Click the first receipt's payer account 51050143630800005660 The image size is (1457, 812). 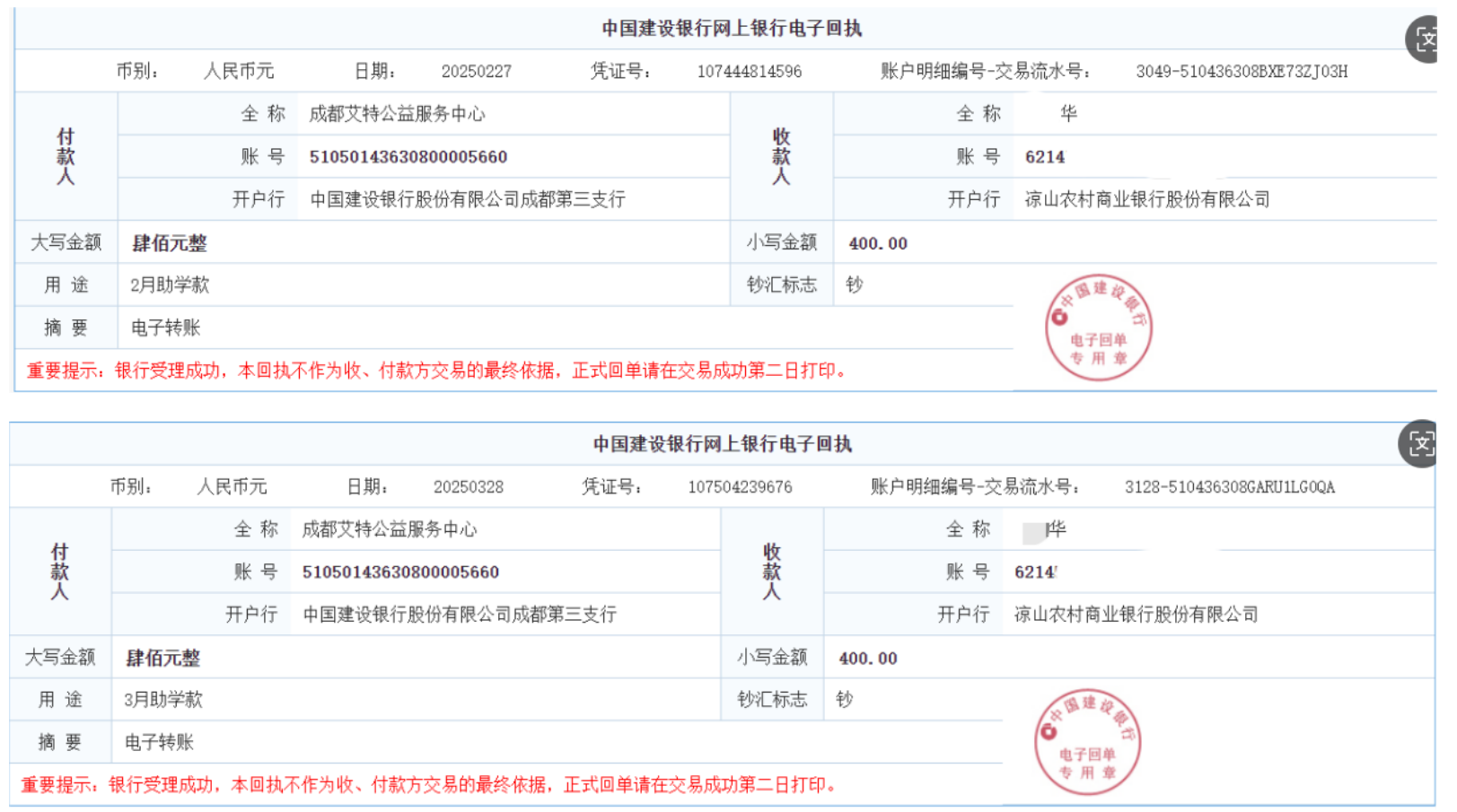pyautogui.click(x=408, y=157)
